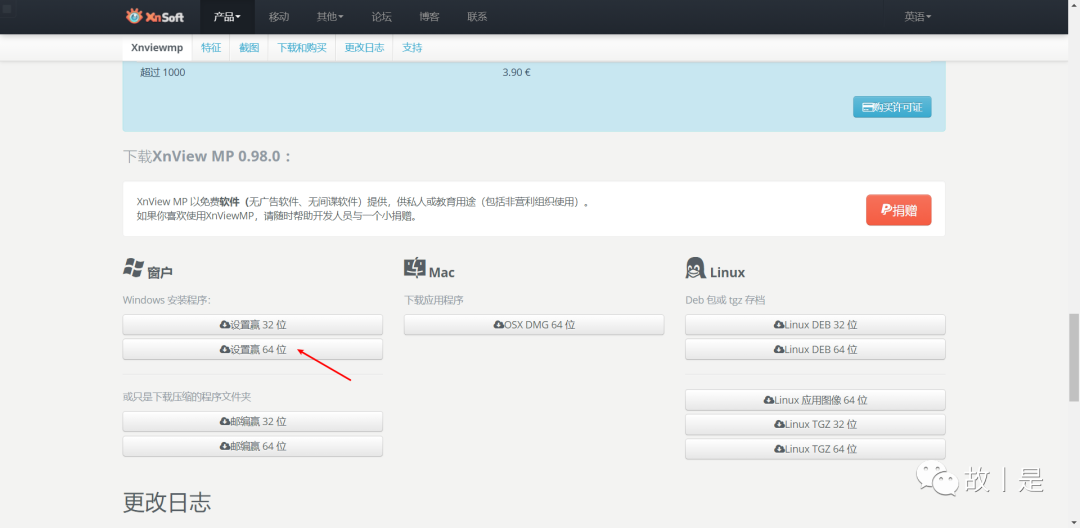Download Linux DEB 64 位 package
The height and width of the screenshot is (528, 1080).
(815, 350)
